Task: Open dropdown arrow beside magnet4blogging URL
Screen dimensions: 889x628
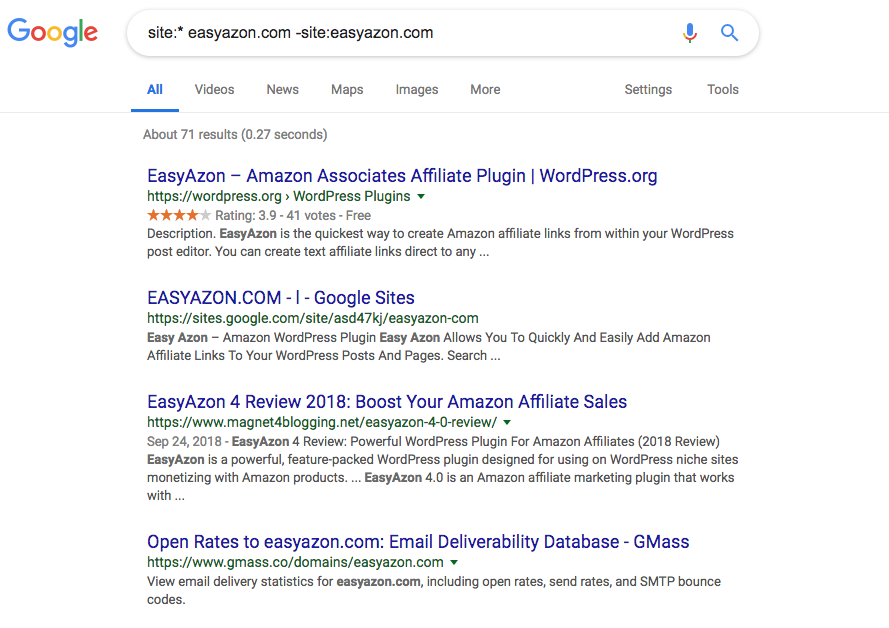Action: click(x=507, y=423)
